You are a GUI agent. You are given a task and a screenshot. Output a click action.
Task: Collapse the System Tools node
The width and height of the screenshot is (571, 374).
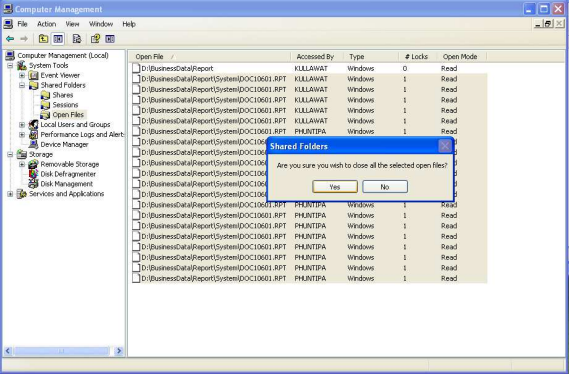click(x=10, y=66)
